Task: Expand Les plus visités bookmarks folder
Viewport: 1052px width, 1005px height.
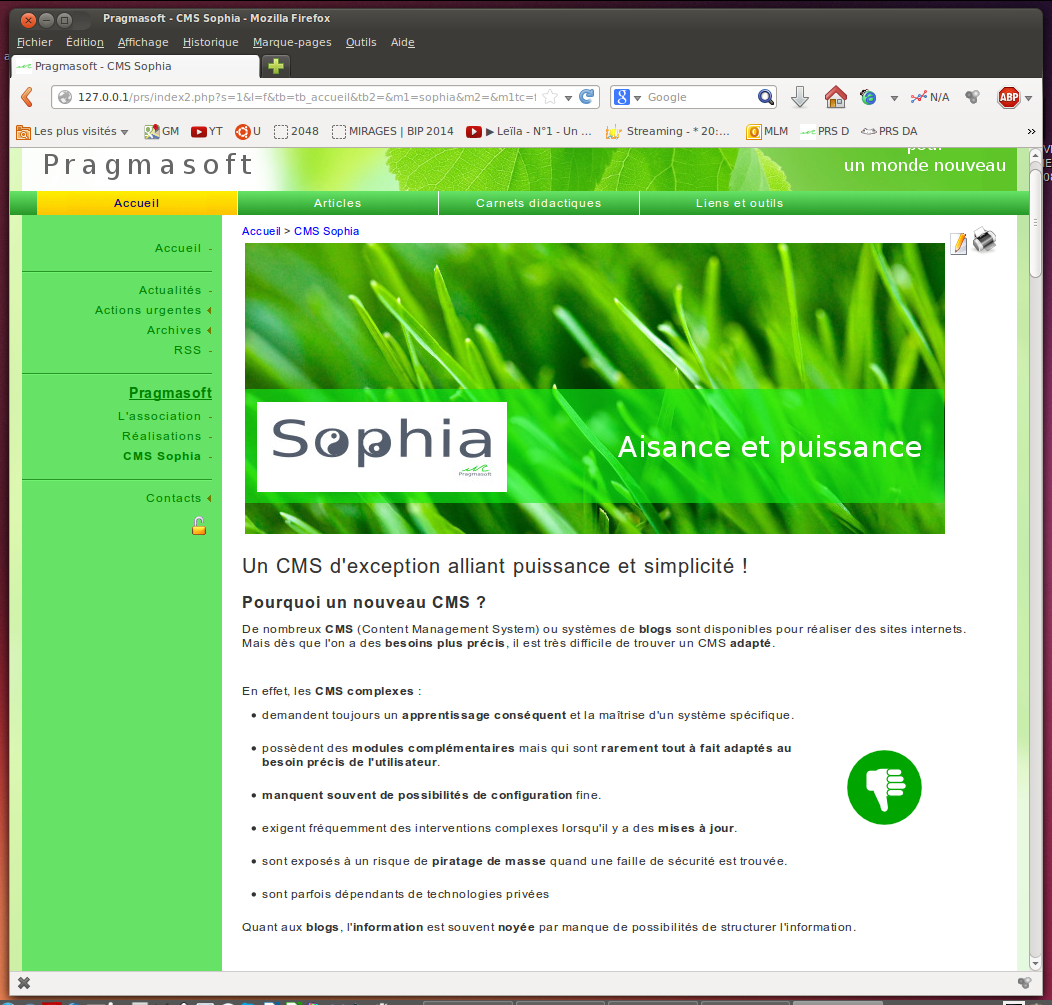Action: tap(71, 131)
